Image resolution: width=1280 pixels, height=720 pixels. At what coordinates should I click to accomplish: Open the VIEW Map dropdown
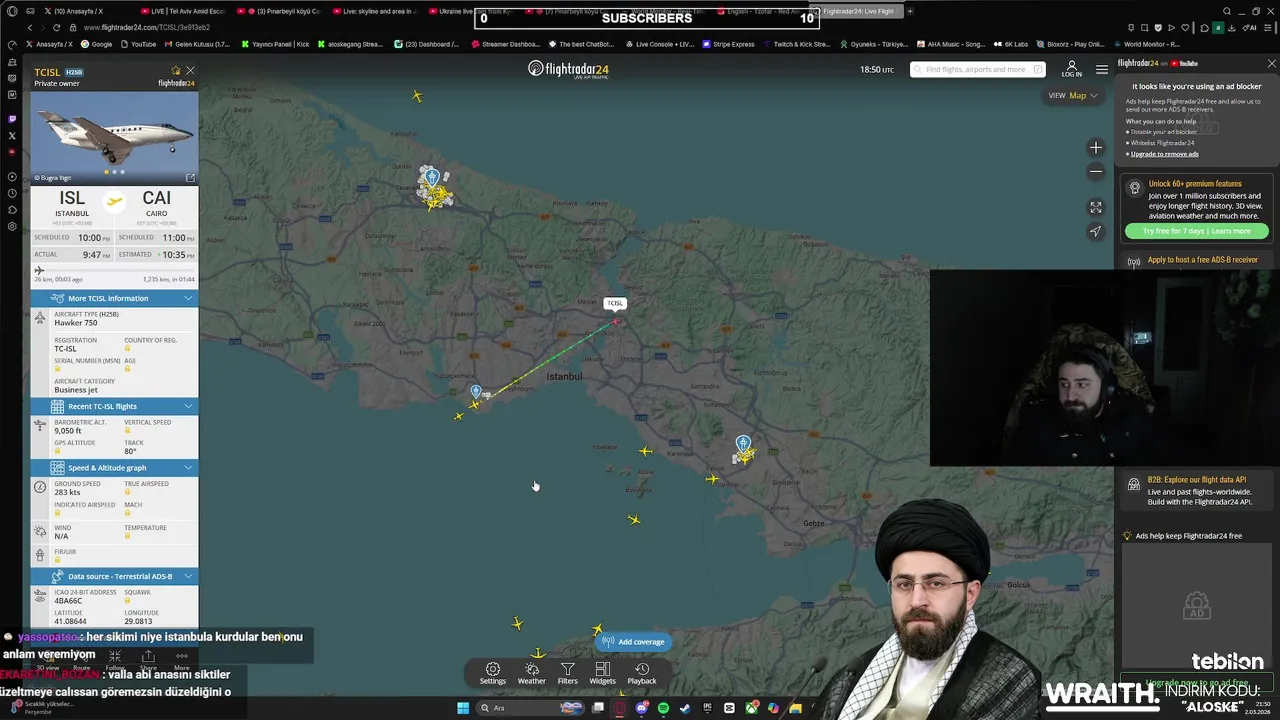pyautogui.click(x=1073, y=95)
